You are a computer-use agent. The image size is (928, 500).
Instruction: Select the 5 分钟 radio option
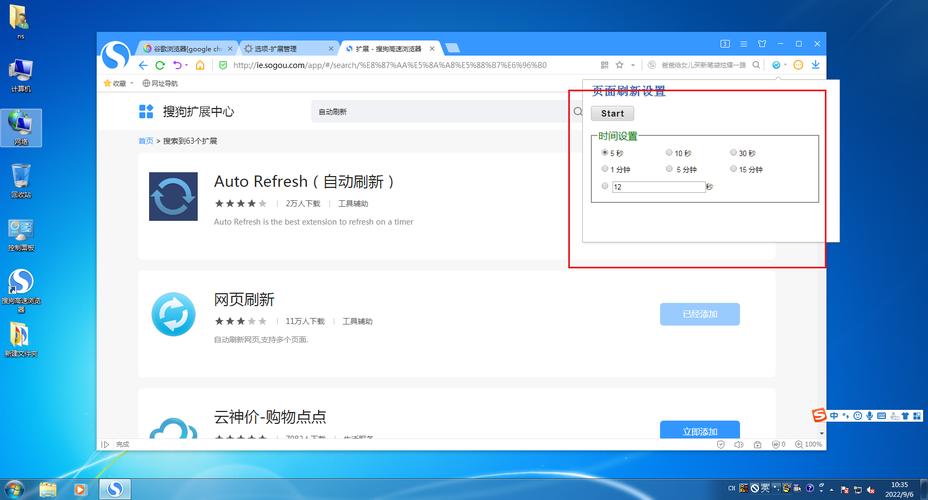(x=669, y=169)
